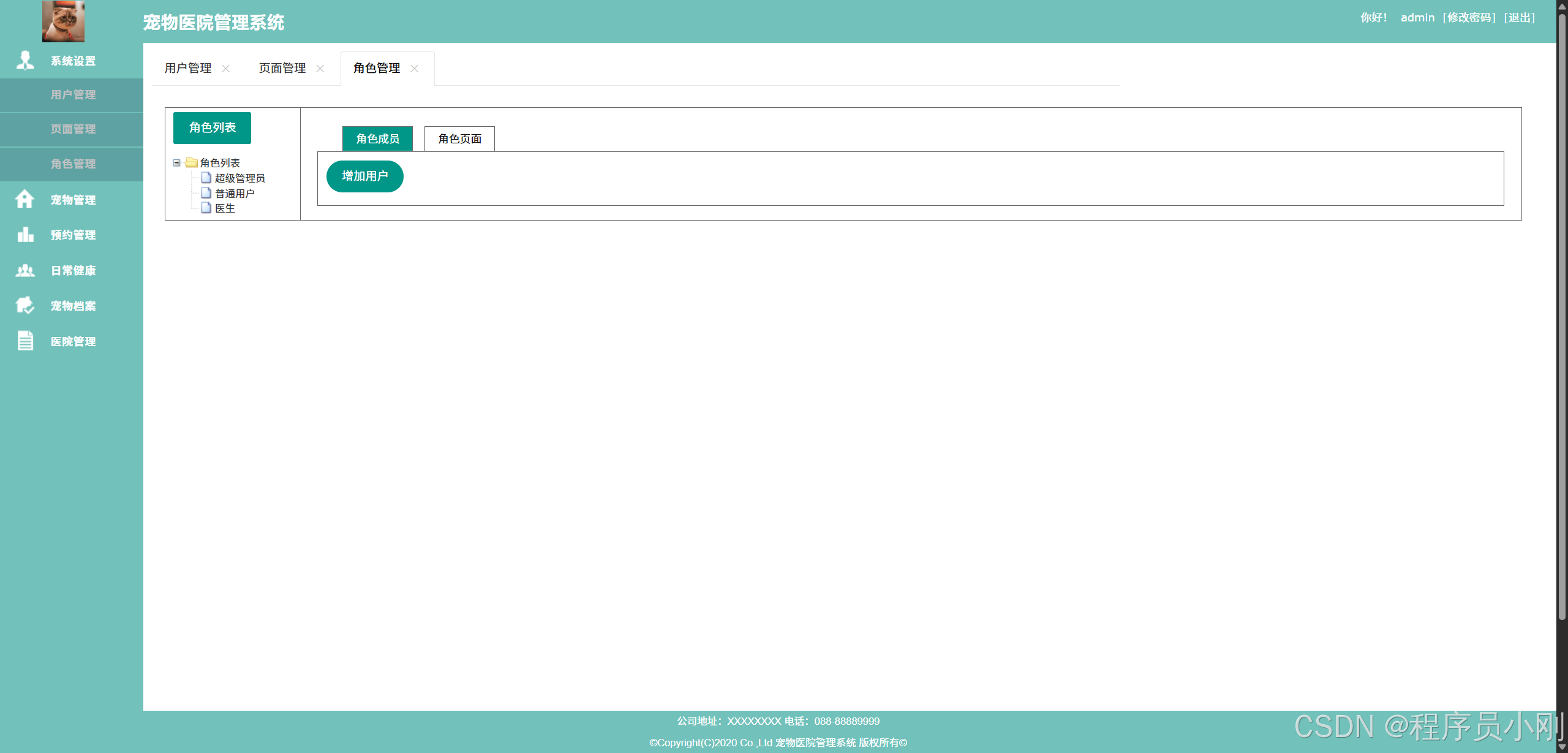This screenshot has height=753, width=1568.
Task: Click the Appointment Management bar-chart icon
Action: [25, 235]
